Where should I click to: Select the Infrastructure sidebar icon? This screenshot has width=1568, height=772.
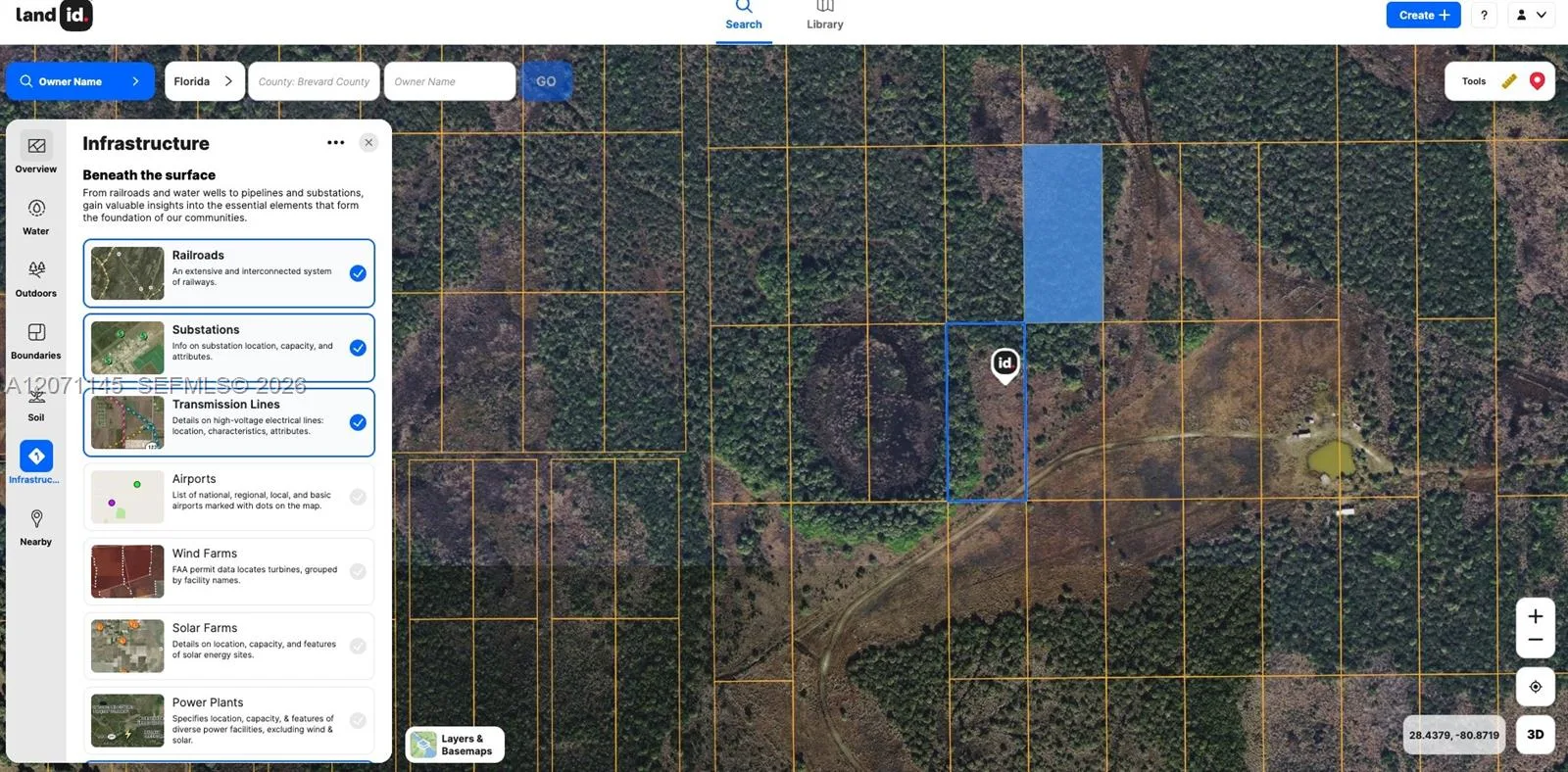coord(36,456)
